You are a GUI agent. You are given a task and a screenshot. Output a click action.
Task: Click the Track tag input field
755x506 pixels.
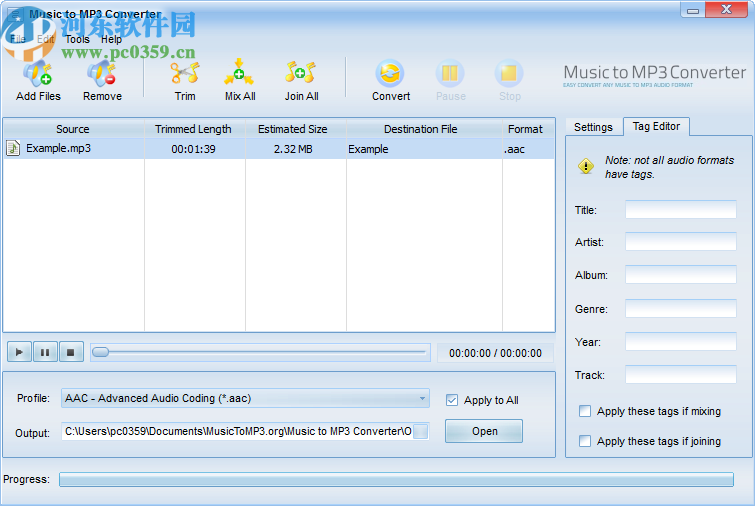[680, 375]
